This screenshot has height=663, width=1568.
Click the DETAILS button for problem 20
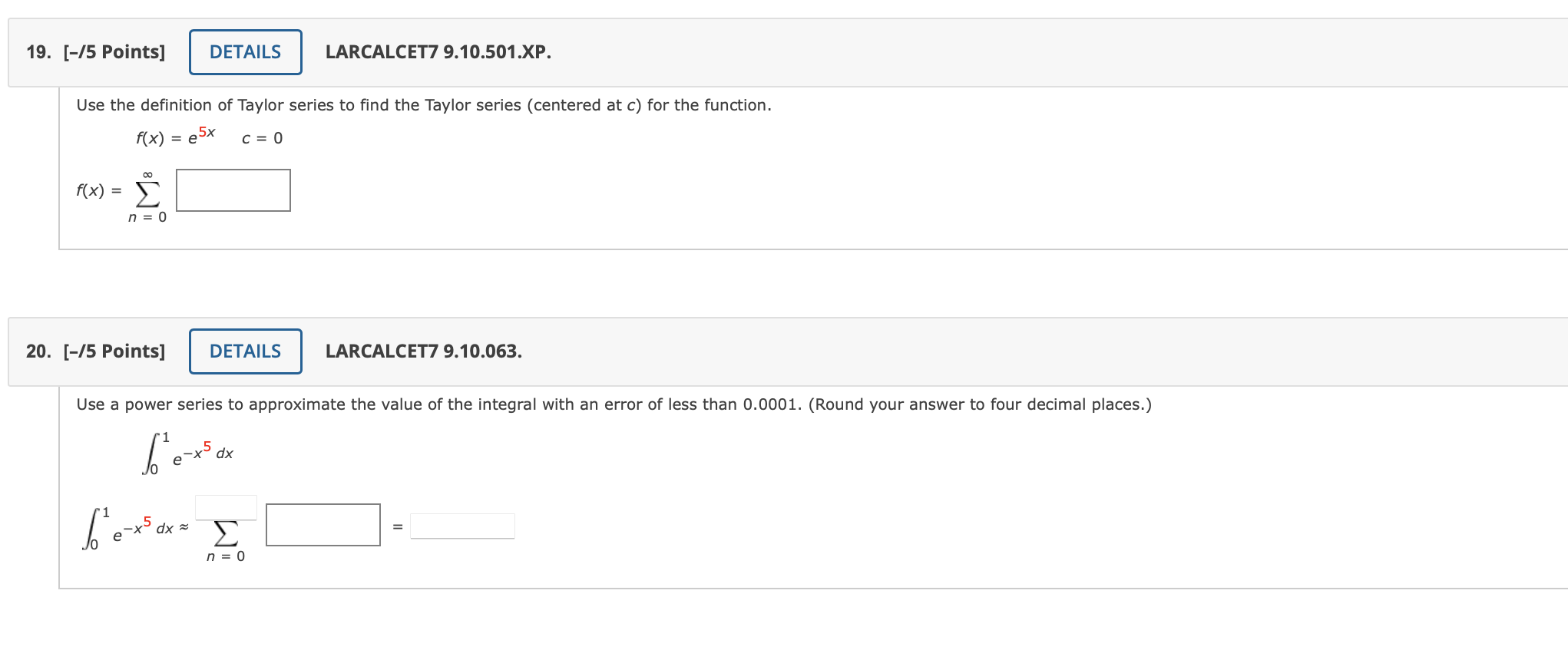click(x=245, y=351)
